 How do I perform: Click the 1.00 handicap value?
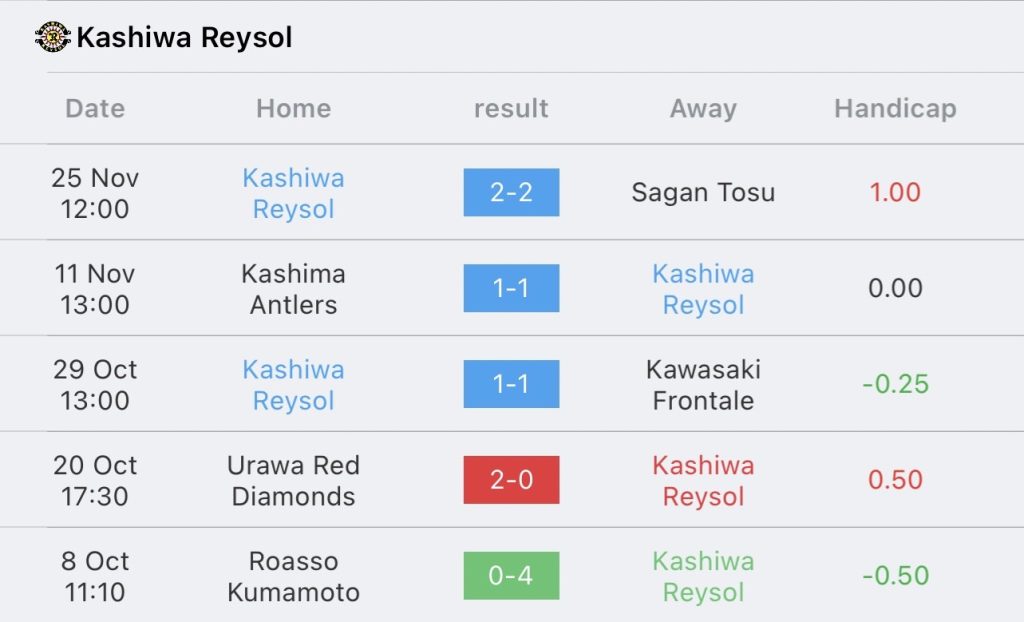895,192
